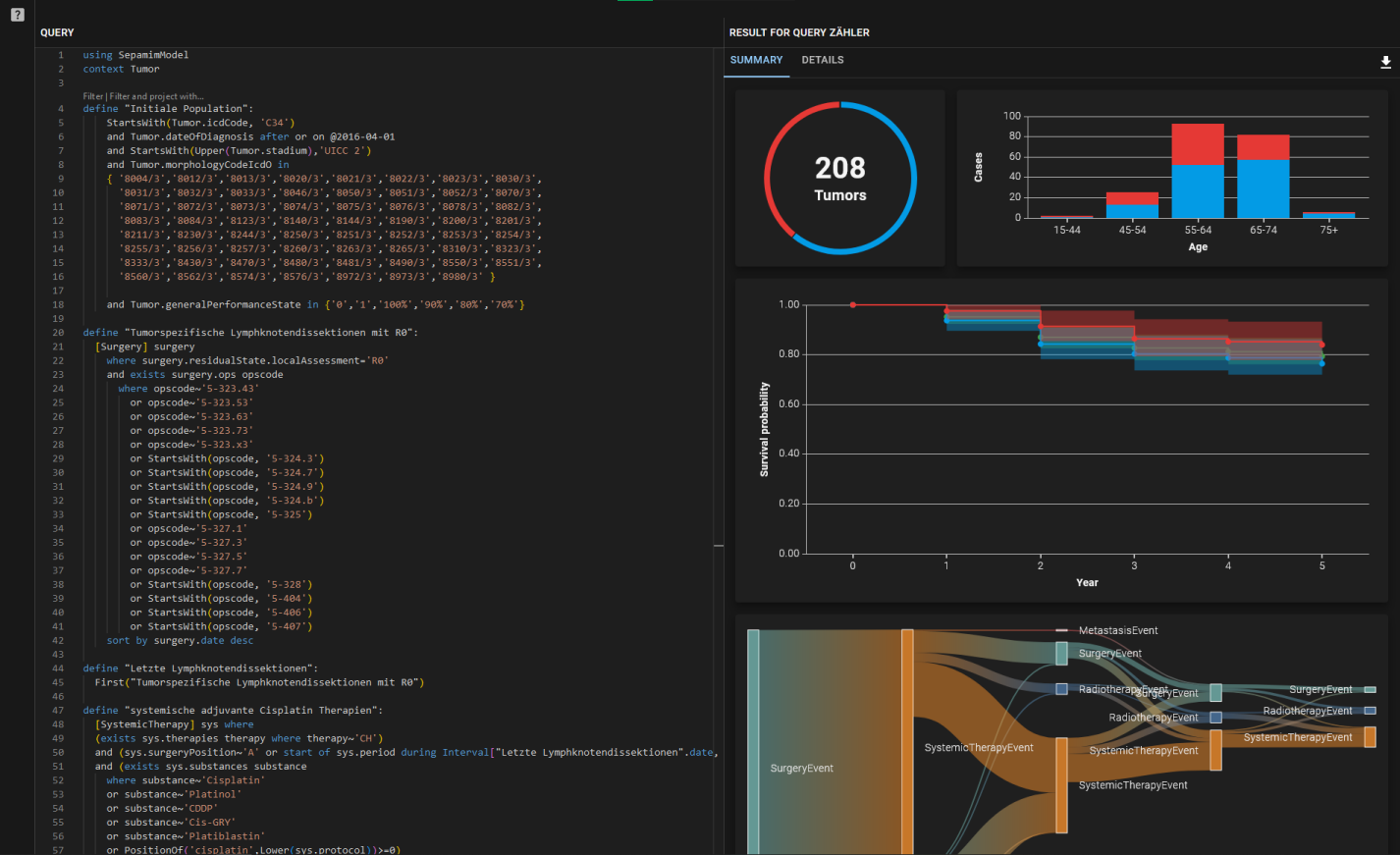
Task: Switch to the SUMMARY tab
Action: (756, 60)
